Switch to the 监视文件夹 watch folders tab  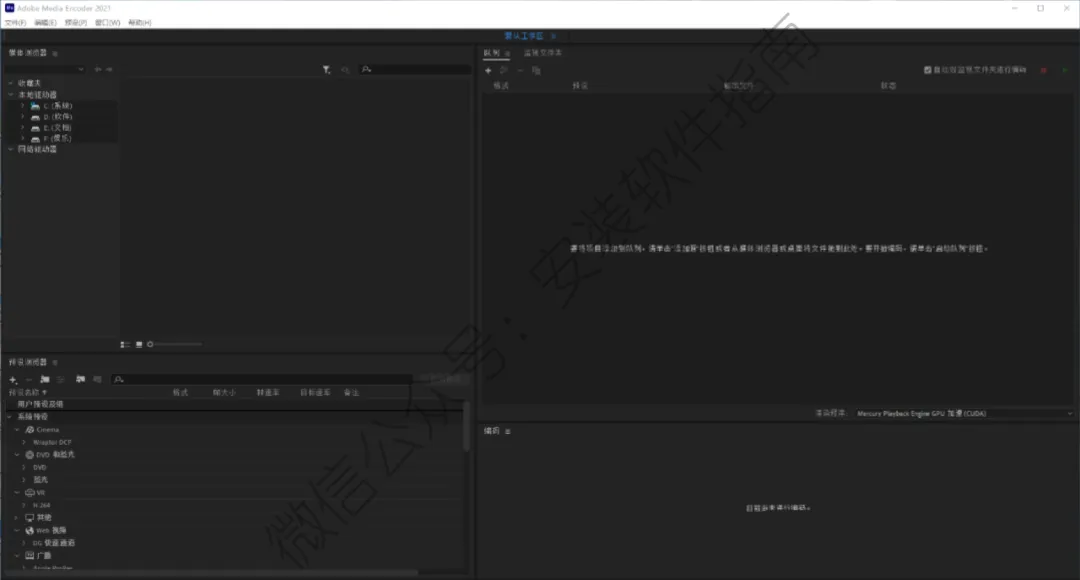543,53
